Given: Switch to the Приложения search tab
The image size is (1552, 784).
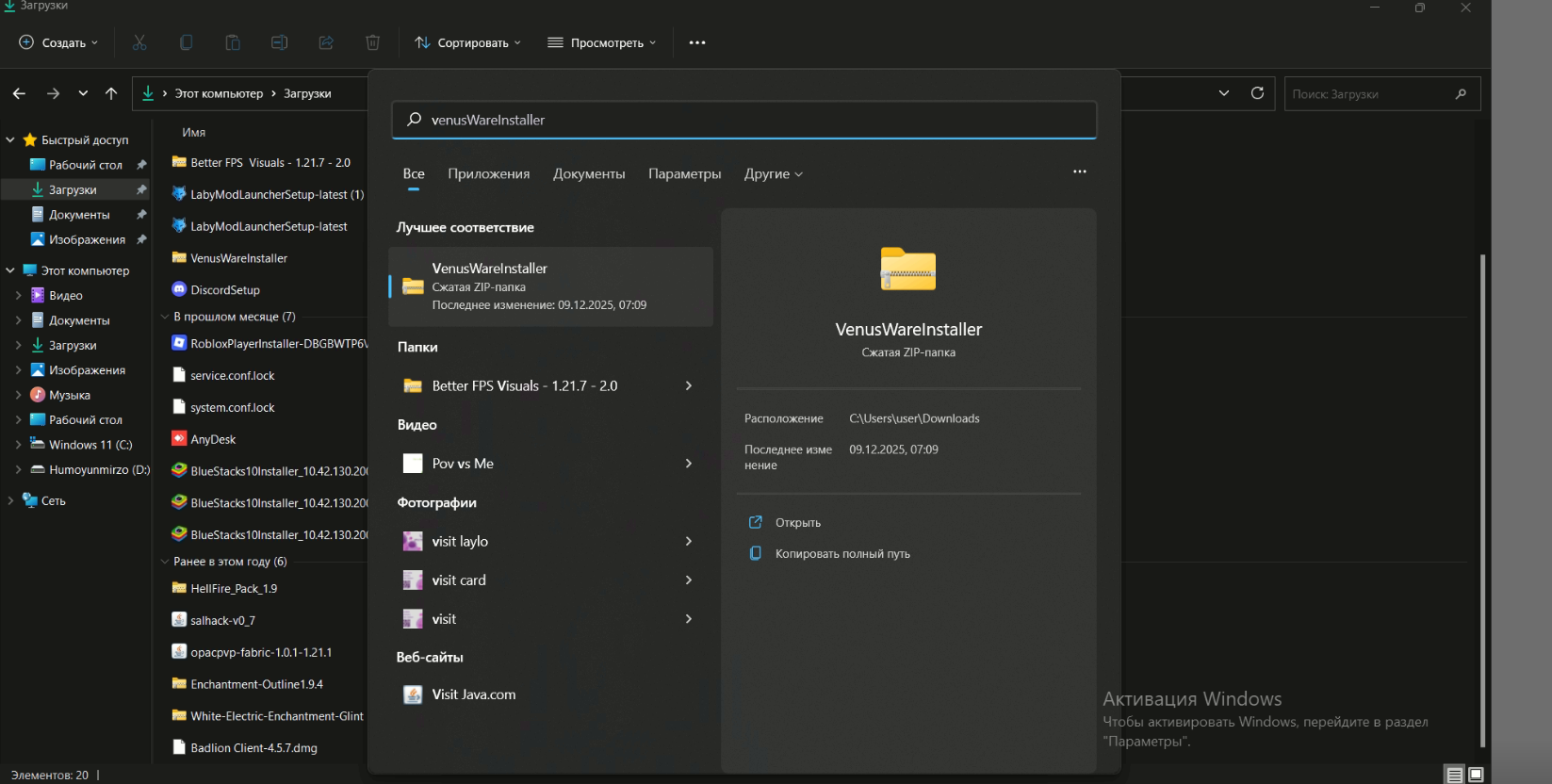Looking at the screenshot, I should pyautogui.click(x=488, y=174).
